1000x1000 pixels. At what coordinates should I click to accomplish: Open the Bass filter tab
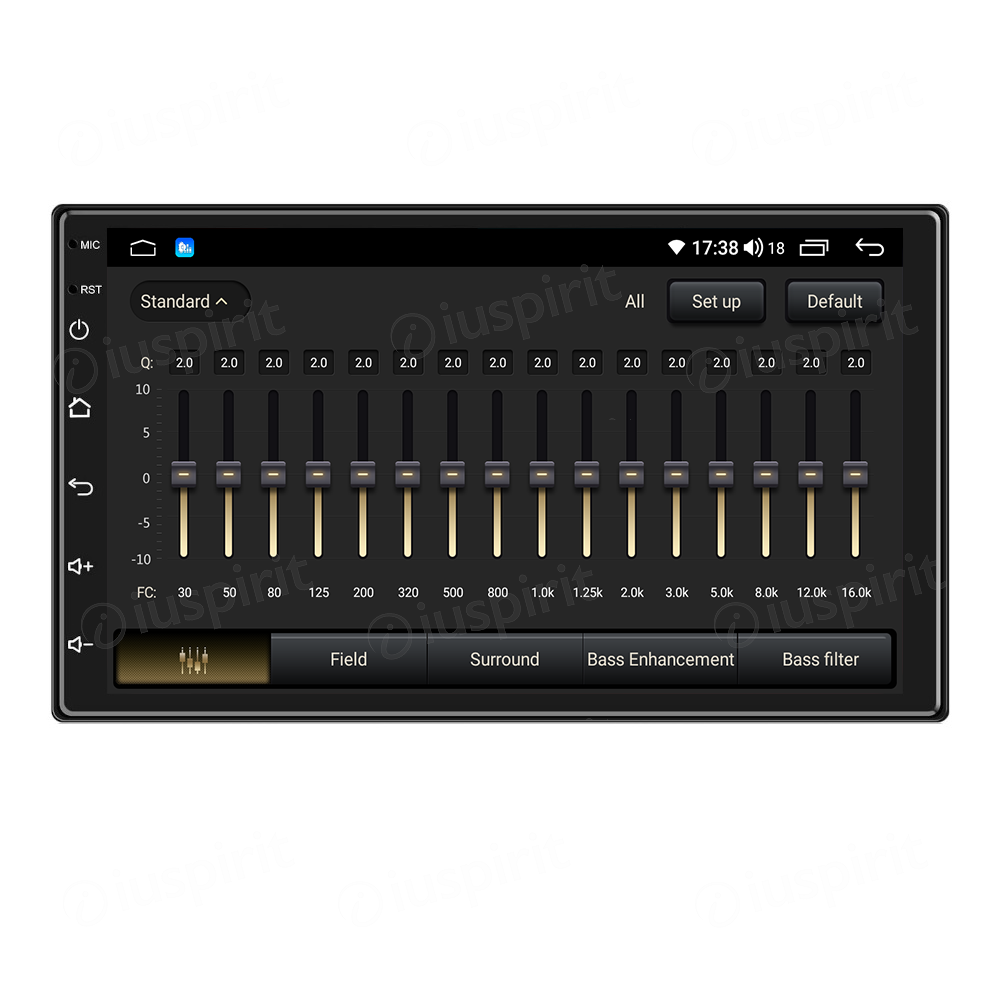click(820, 660)
